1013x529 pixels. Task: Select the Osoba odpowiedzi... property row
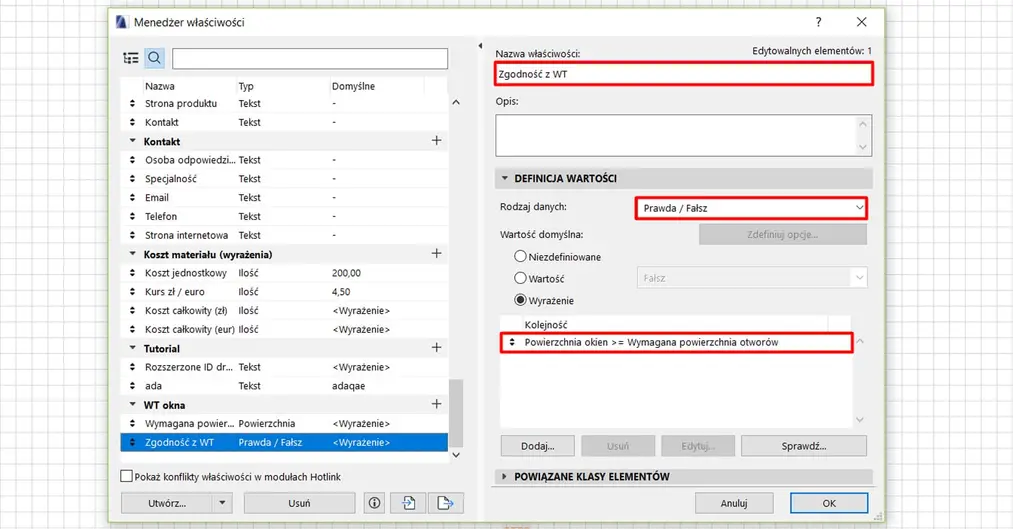[284, 160]
